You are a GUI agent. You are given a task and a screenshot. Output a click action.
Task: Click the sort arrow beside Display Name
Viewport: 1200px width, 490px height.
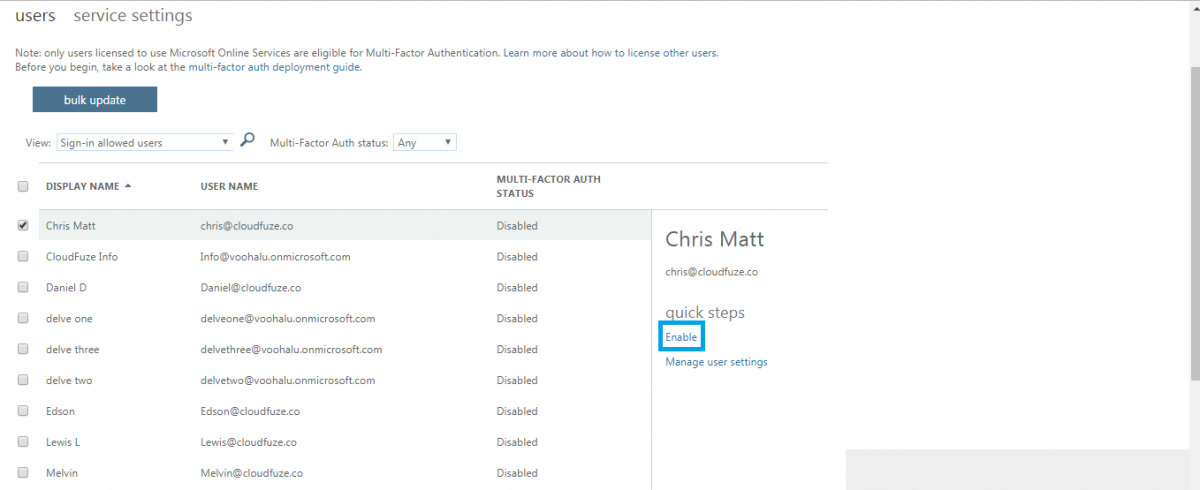click(128, 186)
